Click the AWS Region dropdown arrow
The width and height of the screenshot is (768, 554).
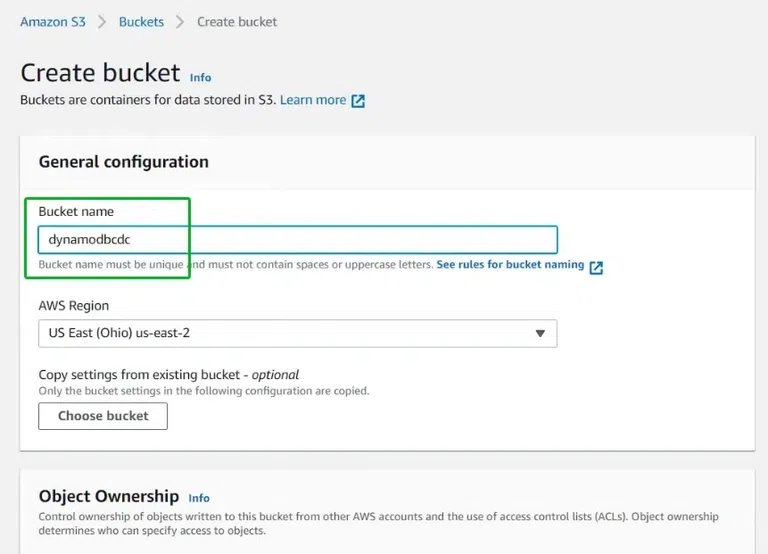[540, 333]
